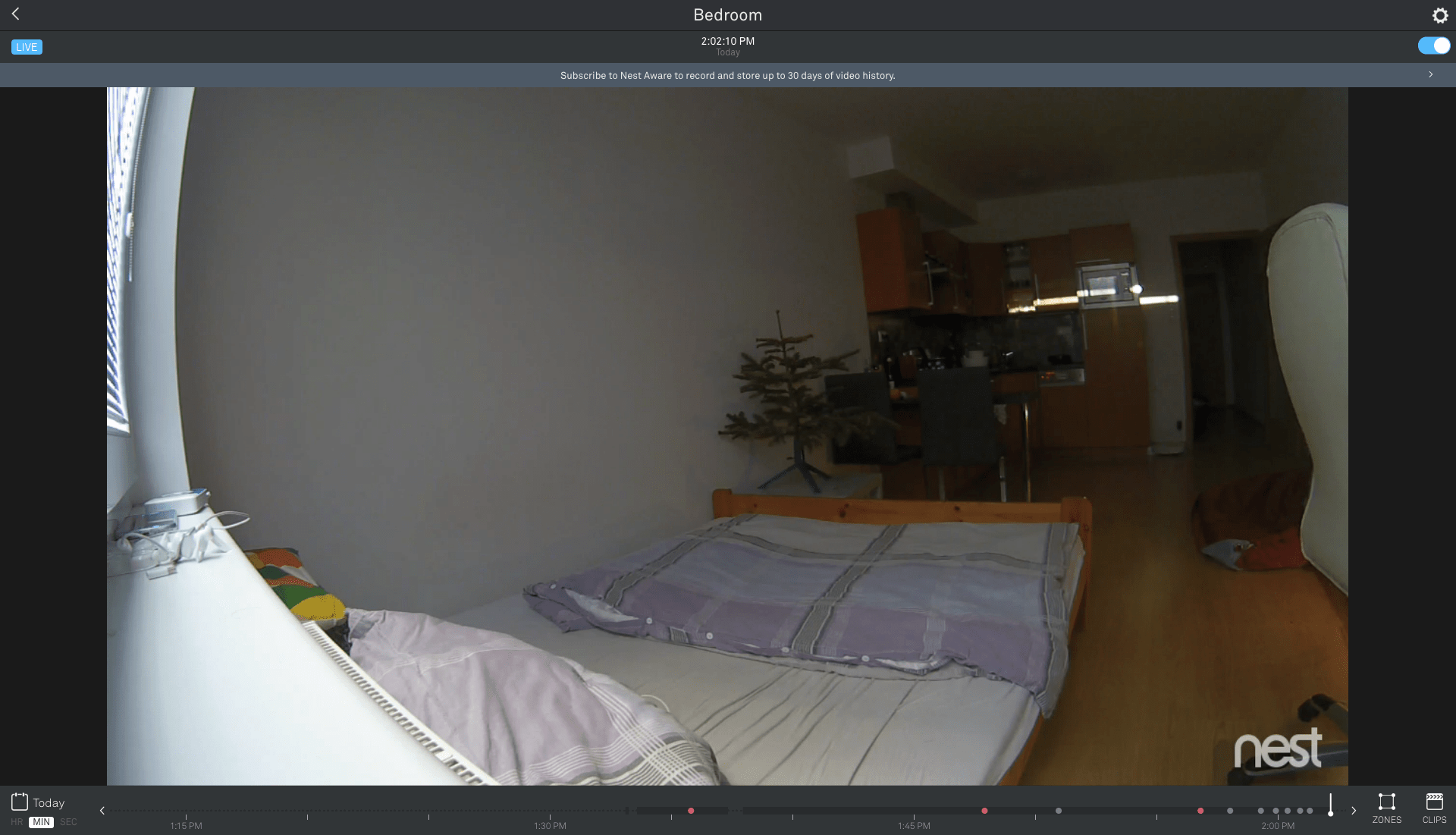Open activity ZONES editor
This screenshot has width=1456, height=835.
(x=1386, y=808)
